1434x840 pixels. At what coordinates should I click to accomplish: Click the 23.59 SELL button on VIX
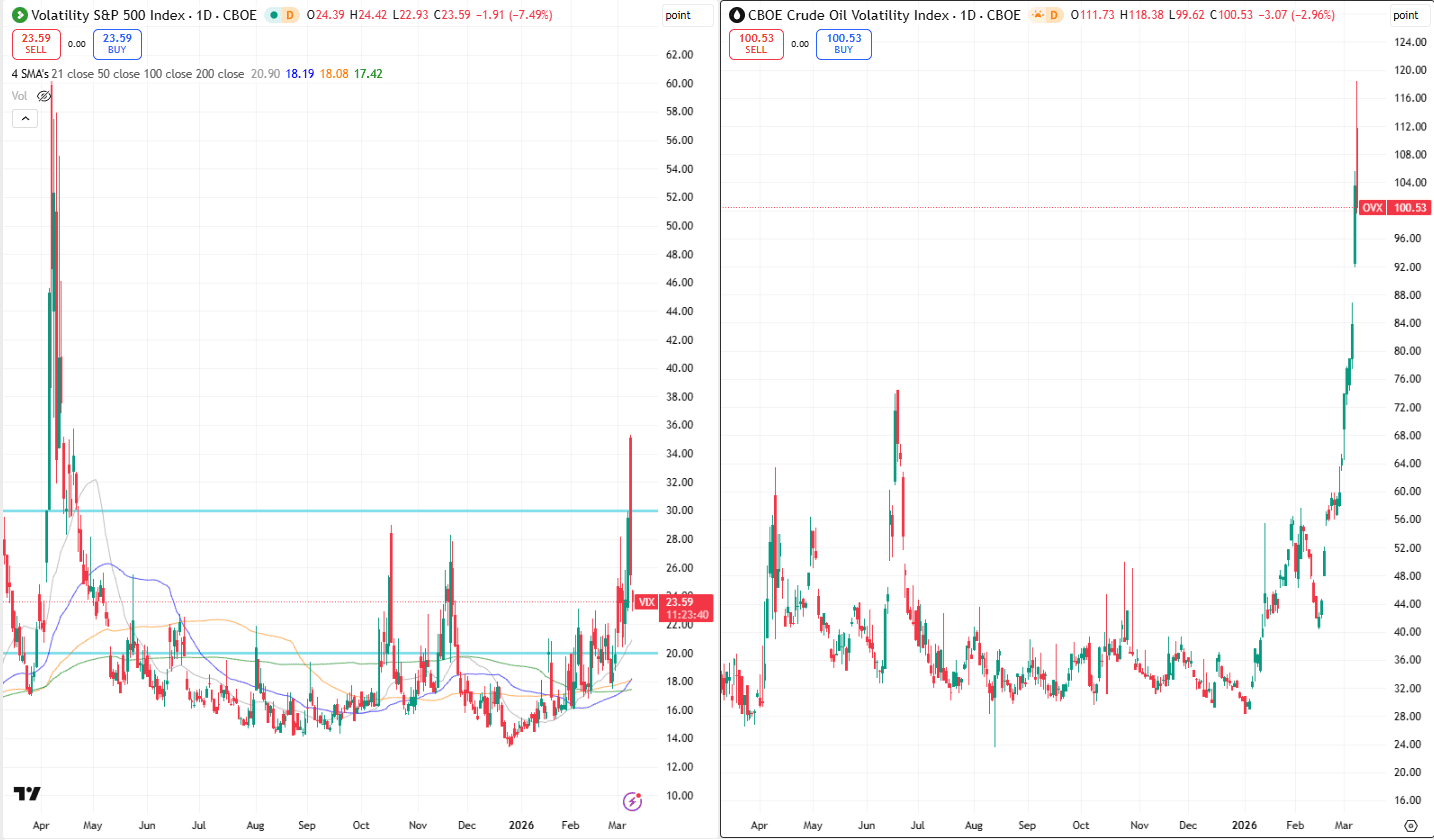pyautogui.click(x=35, y=44)
